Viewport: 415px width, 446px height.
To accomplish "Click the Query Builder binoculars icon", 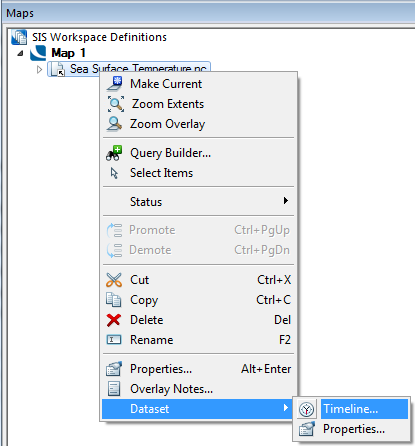I will [114, 153].
